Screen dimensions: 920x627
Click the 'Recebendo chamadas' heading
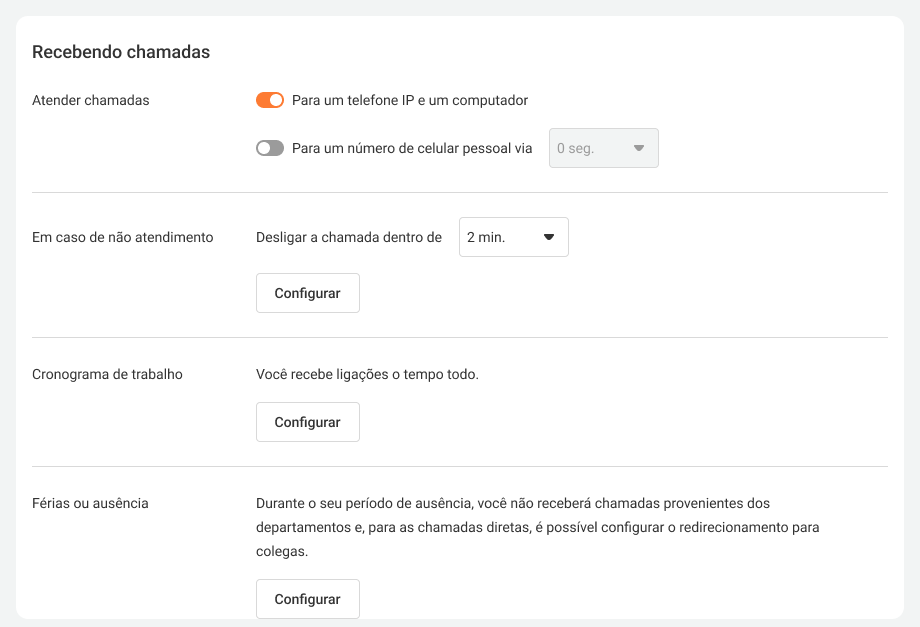(121, 52)
